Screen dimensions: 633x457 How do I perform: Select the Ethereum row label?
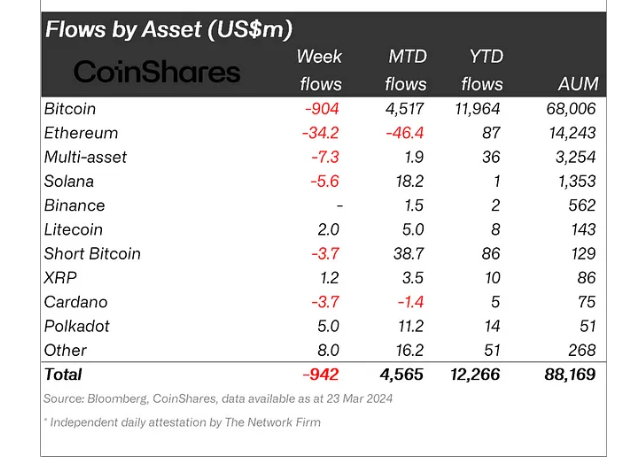pyautogui.click(x=81, y=133)
